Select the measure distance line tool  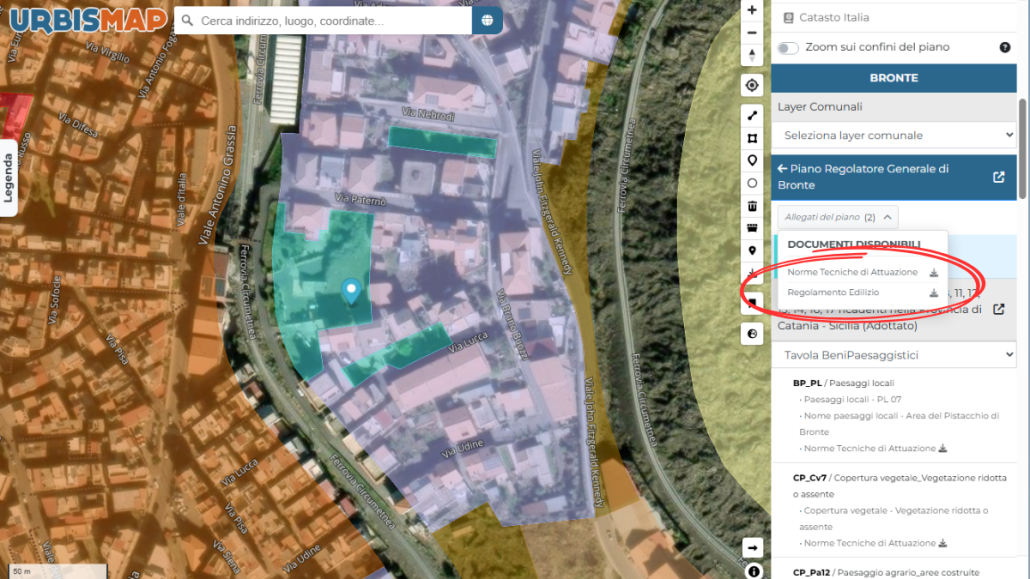click(x=752, y=116)
